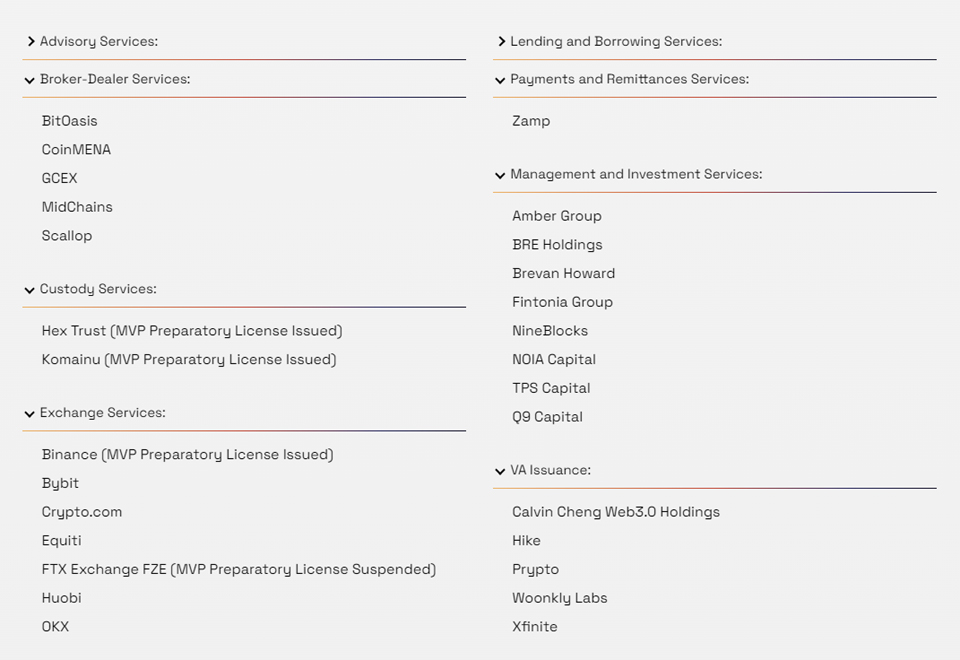Click Binance in Exchange Services
The image size is (960, 660).
[x=187, y=455]
